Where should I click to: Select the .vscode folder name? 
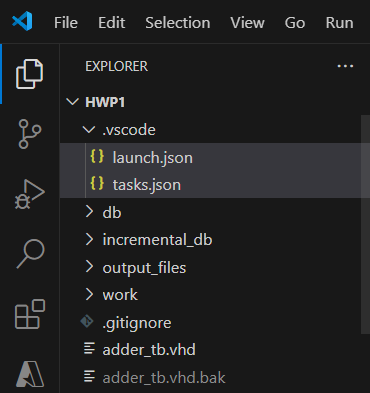[x=129, y=130]
